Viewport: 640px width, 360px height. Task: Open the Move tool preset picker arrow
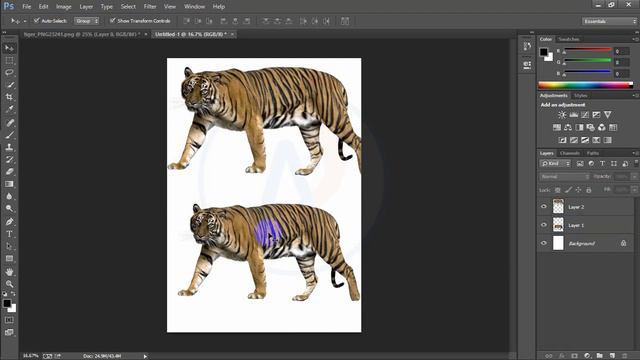(24, 21)
